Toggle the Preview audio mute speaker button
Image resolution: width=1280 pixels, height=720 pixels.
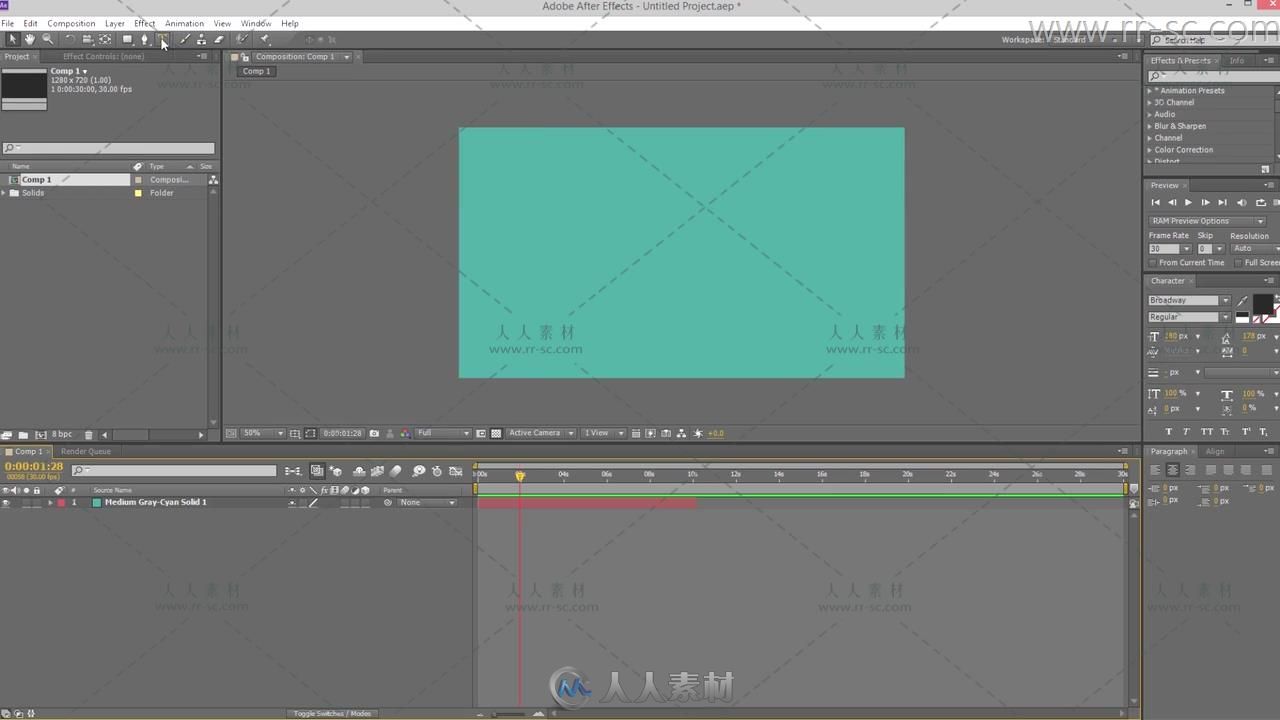pyautogui.click(x=1242, y=203)
